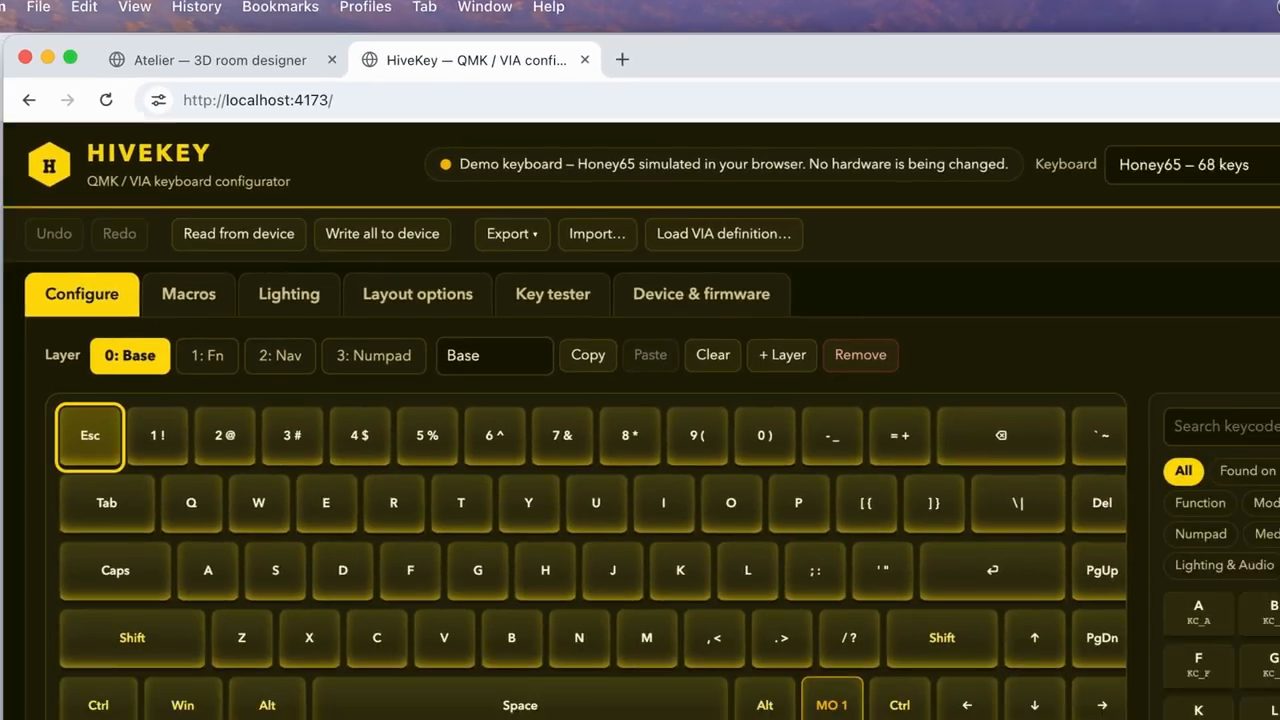Go to Device & firmware tab
This screenshot has width=1280, height=720.
(x=701, y=294)
